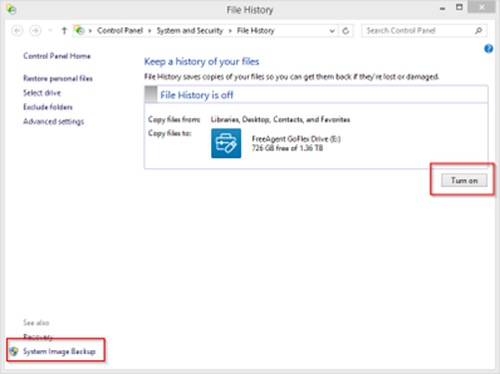Click the arrow after System and Security

click(230, 31)
